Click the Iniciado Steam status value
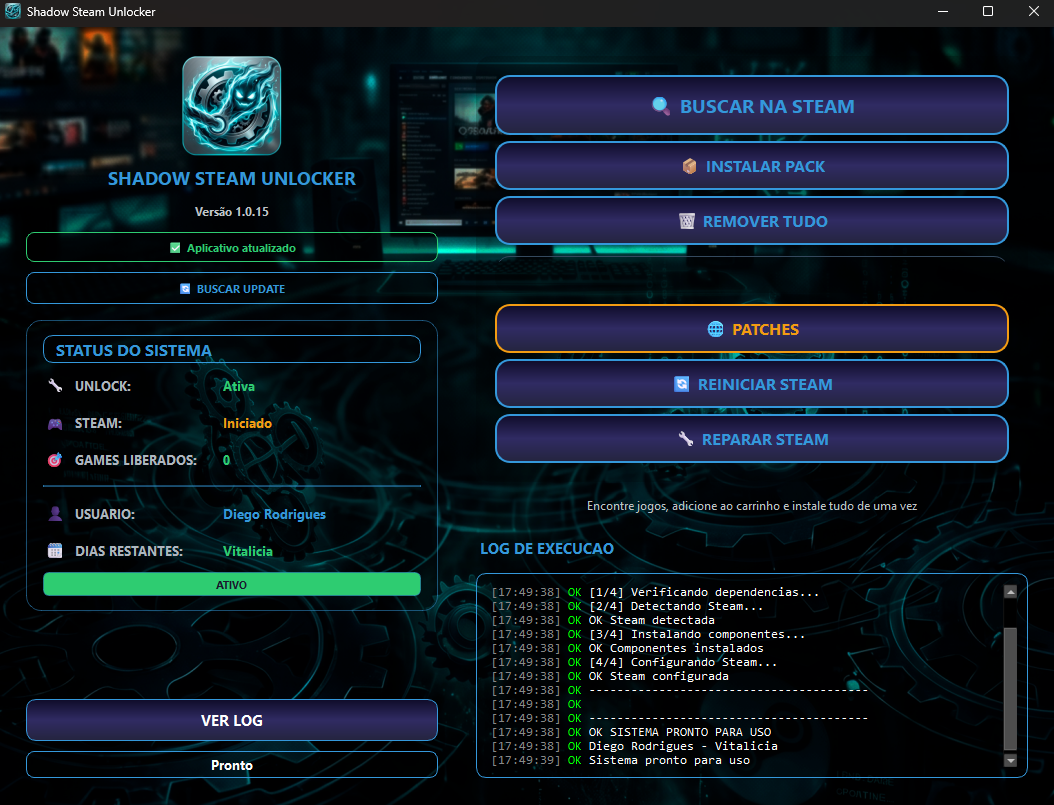 [x=247, y=423]
